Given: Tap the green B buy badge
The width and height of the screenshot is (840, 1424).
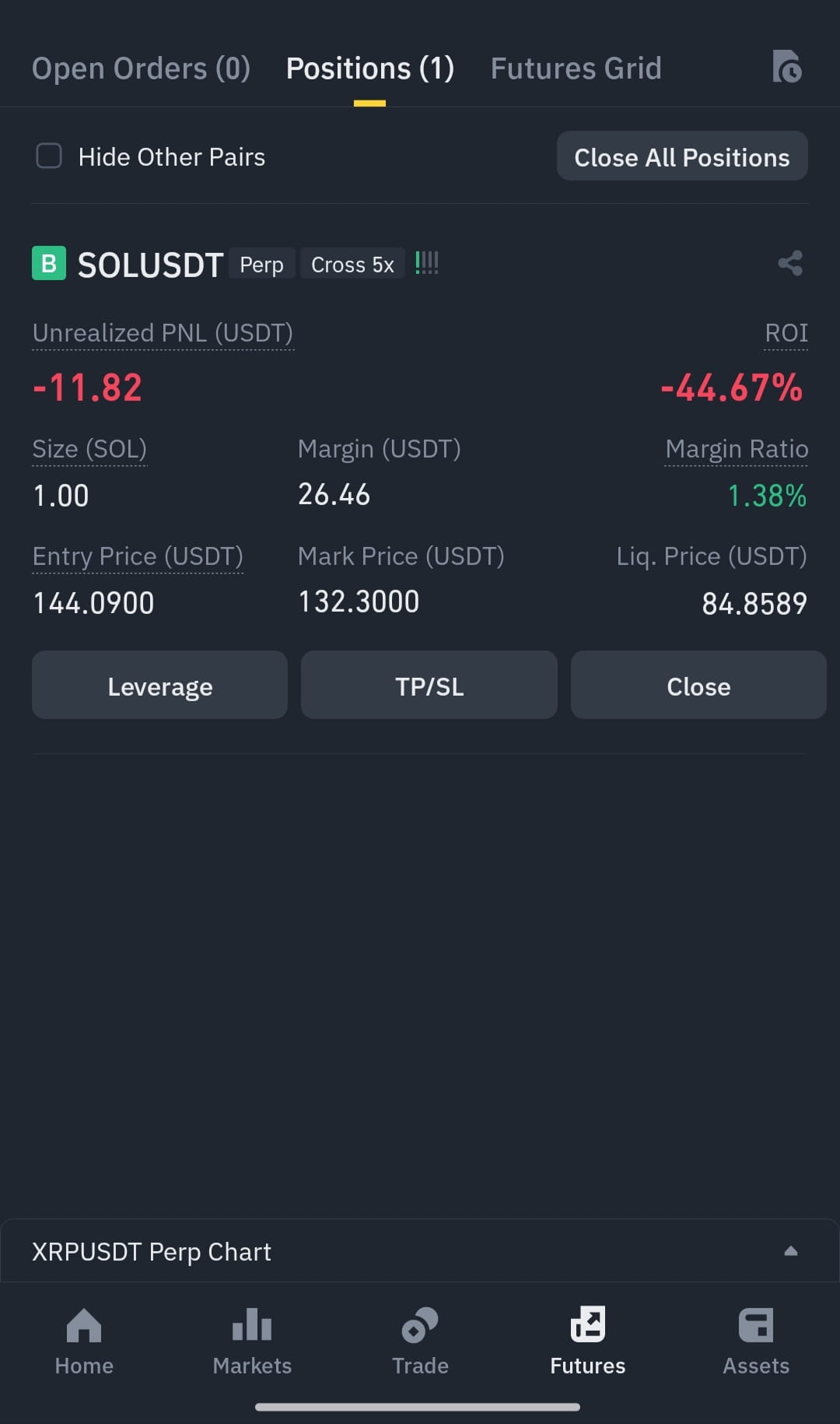Looking at the screenshot, I should [48, 263].
